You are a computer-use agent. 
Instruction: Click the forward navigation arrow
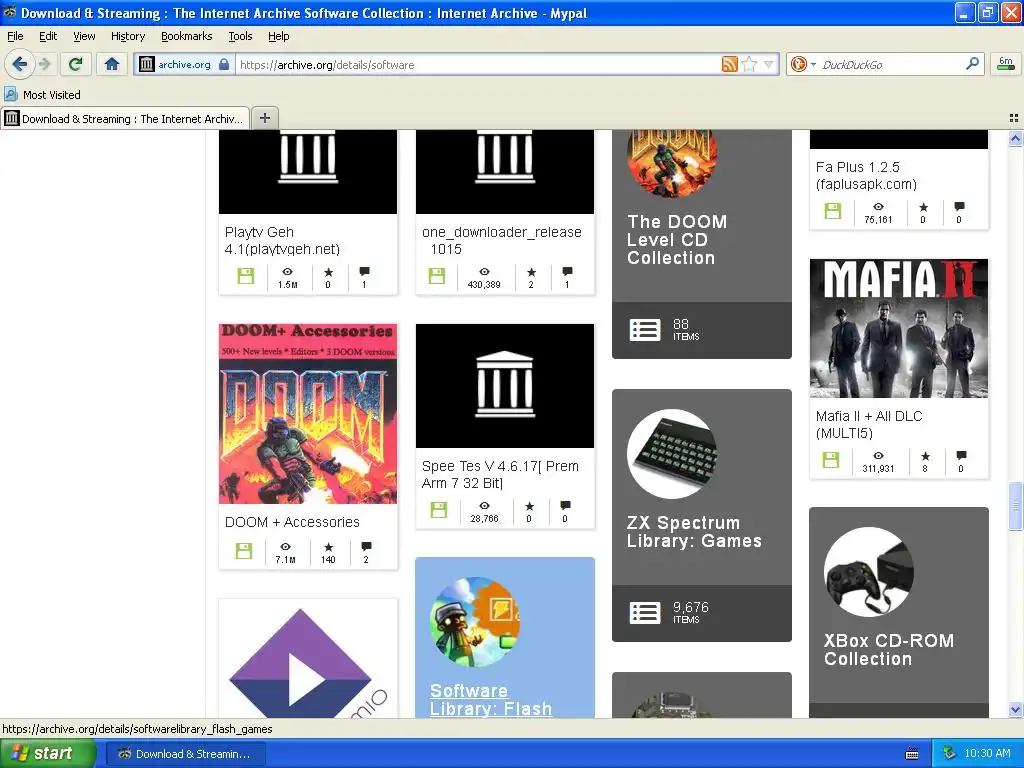(x=44, y=64)
